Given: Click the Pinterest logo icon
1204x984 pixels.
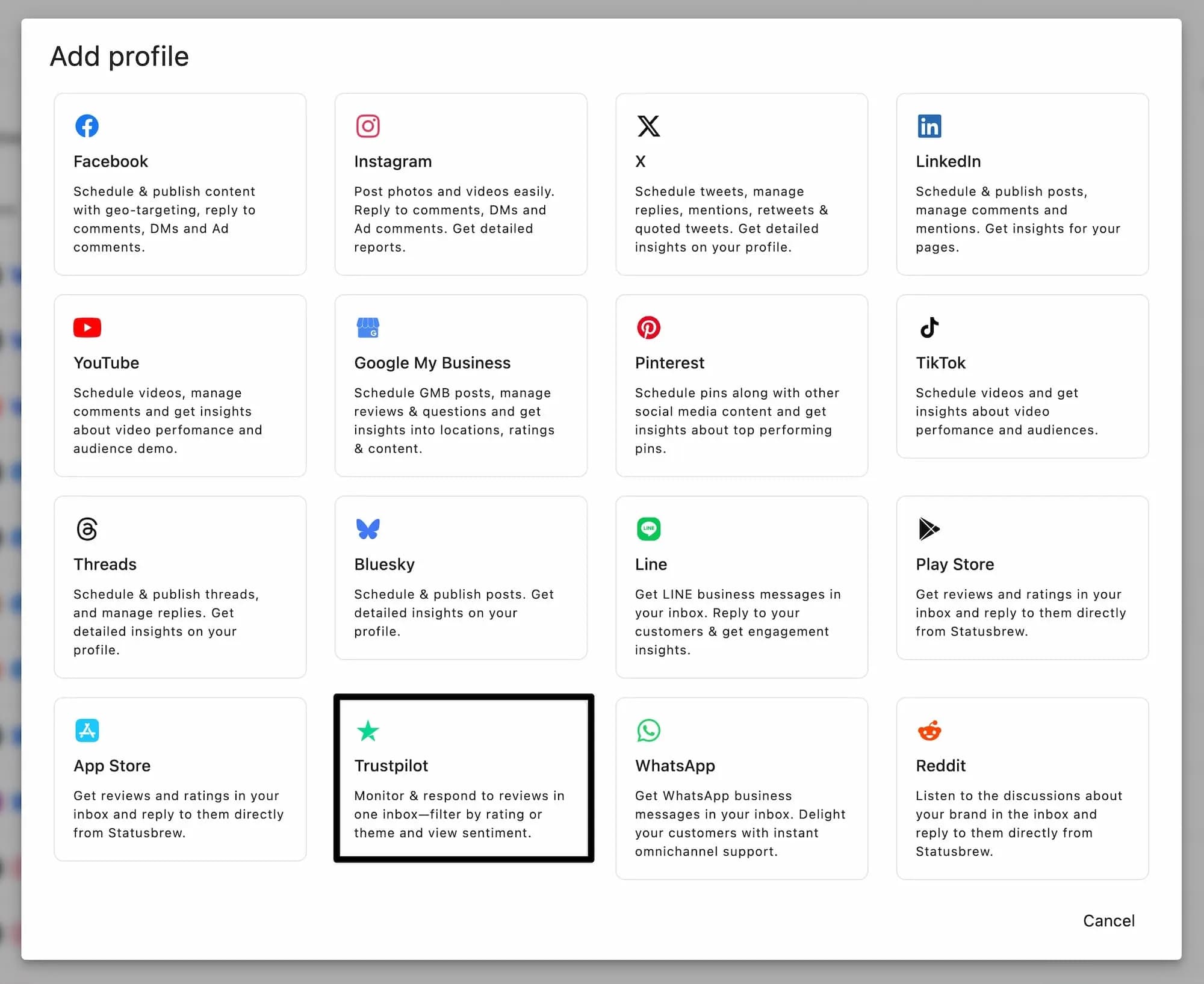Looking at the screenshot, I should tap(648, 327).
